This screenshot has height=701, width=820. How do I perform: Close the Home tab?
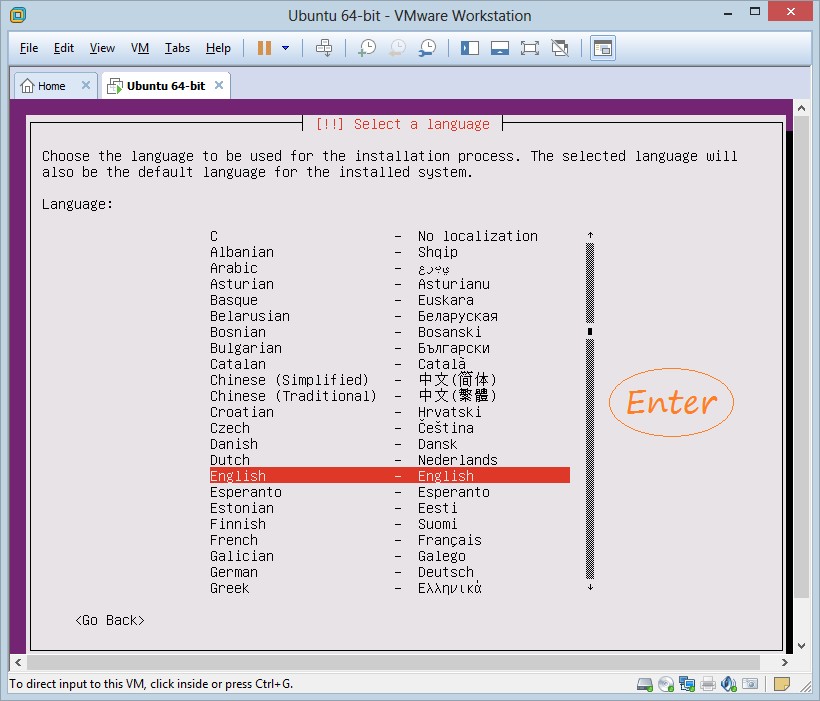coord(86,85)
